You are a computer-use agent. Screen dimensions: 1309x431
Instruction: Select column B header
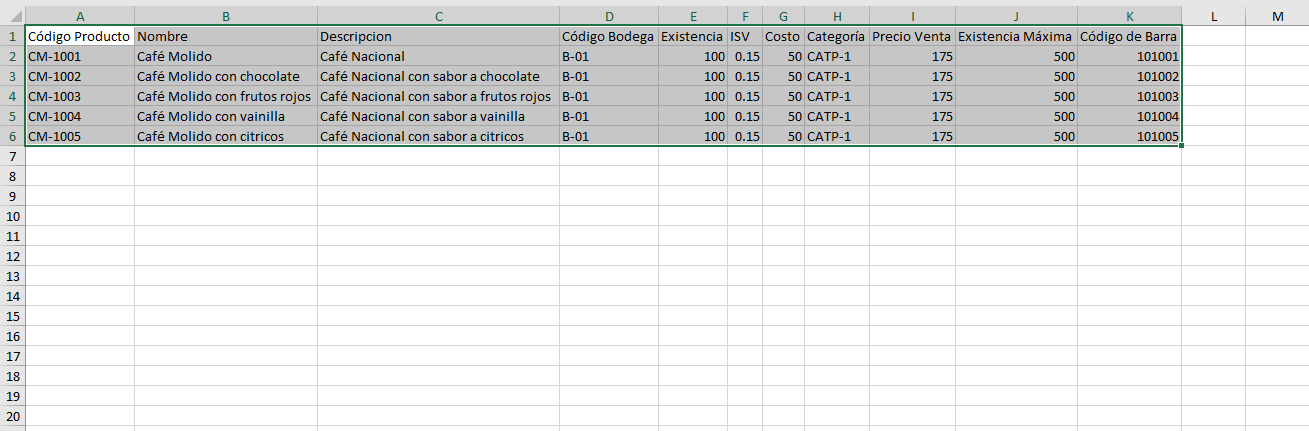coord(226,17)
